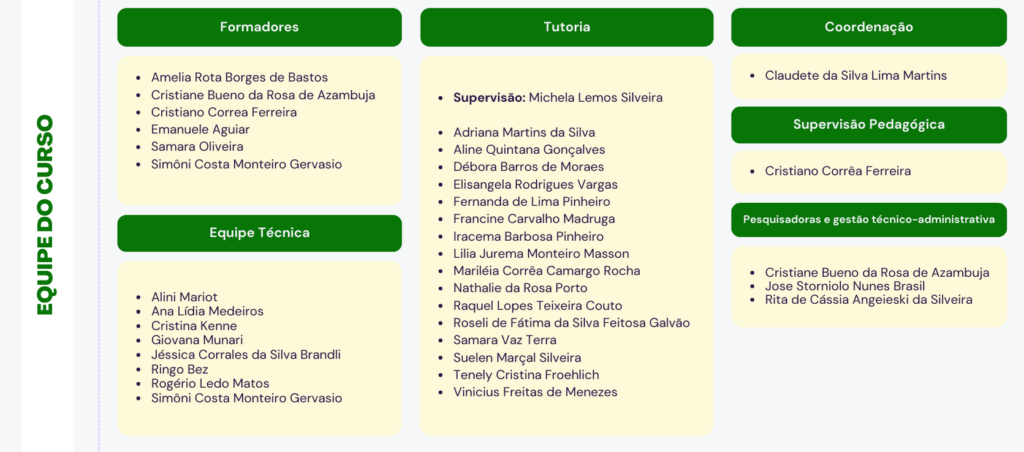This screenshot has width=1024, height=452.
Task: Select Samara Vaz Terra in Tutoria list
Action: pos(506,340)
